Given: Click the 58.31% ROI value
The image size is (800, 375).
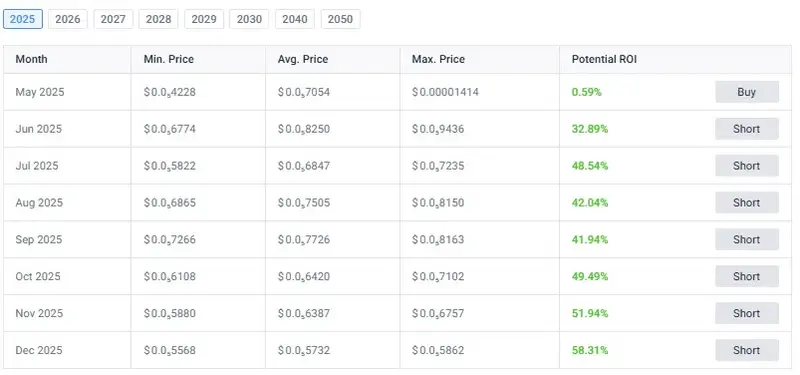Looking at the screenshot, I should point(590,350).
